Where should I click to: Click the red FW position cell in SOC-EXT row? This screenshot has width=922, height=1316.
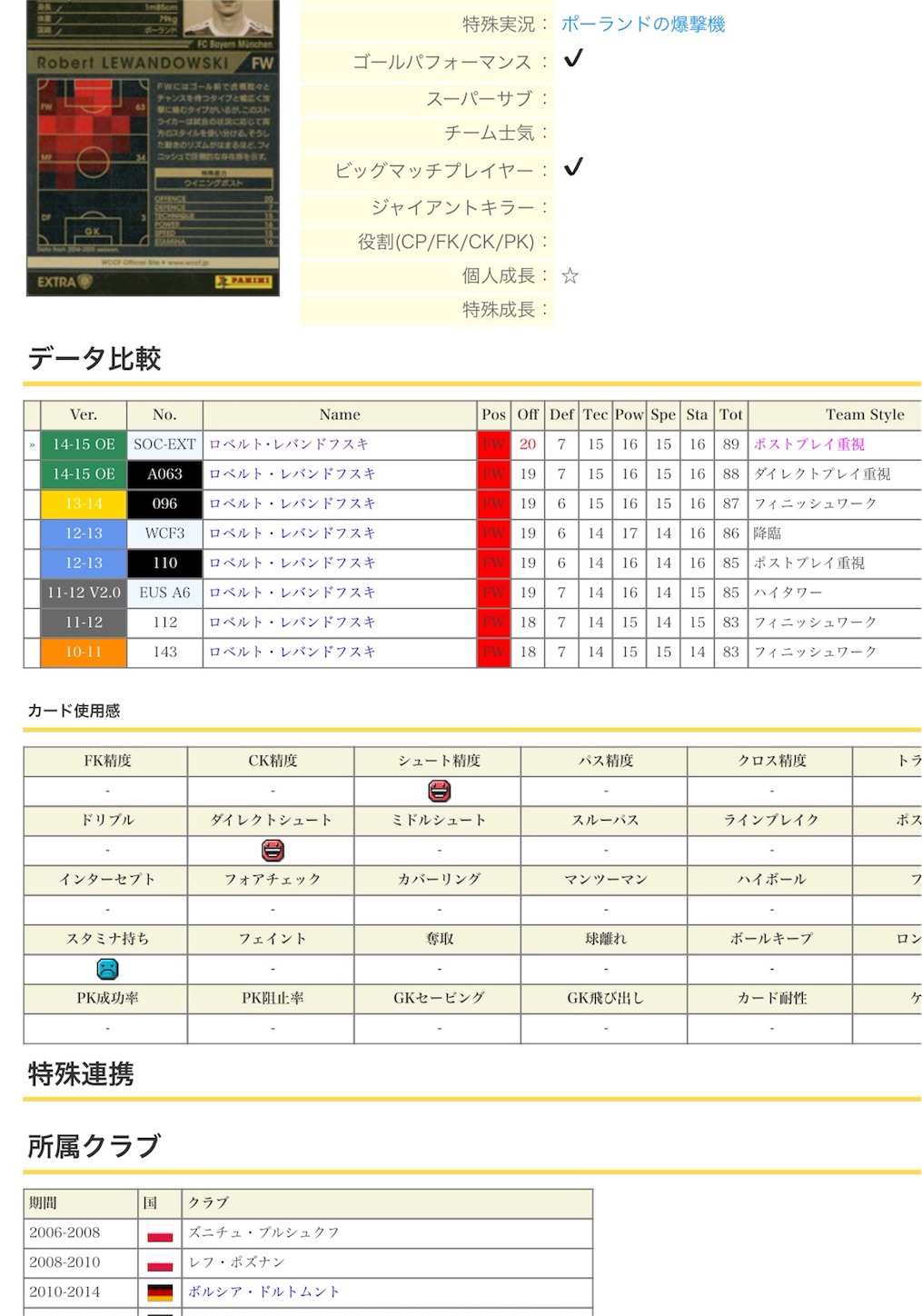click(493, 444)
